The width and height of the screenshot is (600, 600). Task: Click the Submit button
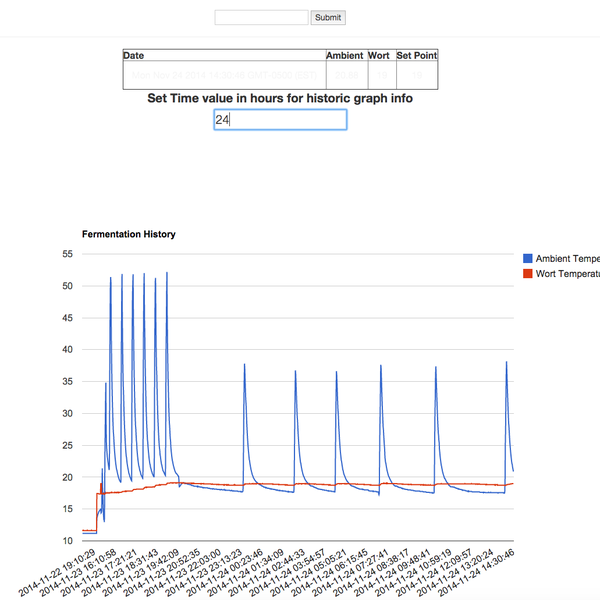pyautogui.click(x=328, y=18)
